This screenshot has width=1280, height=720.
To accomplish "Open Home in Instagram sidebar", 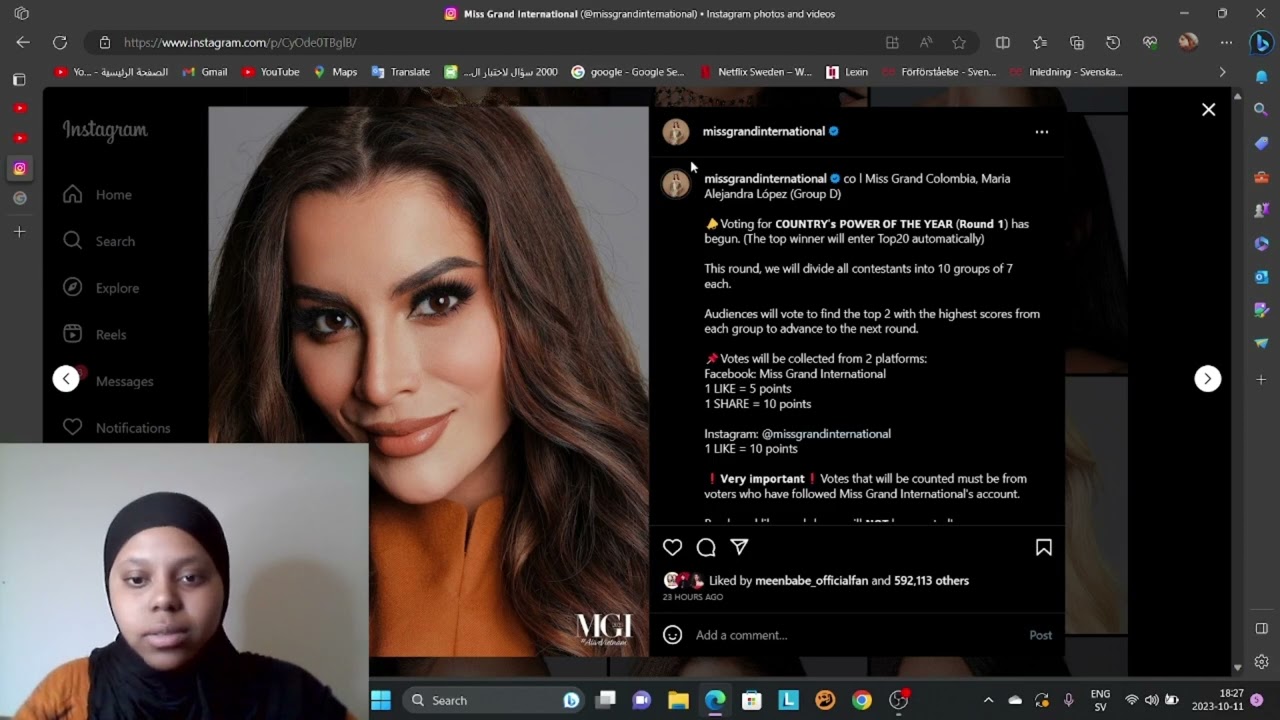I will point(97,195).
